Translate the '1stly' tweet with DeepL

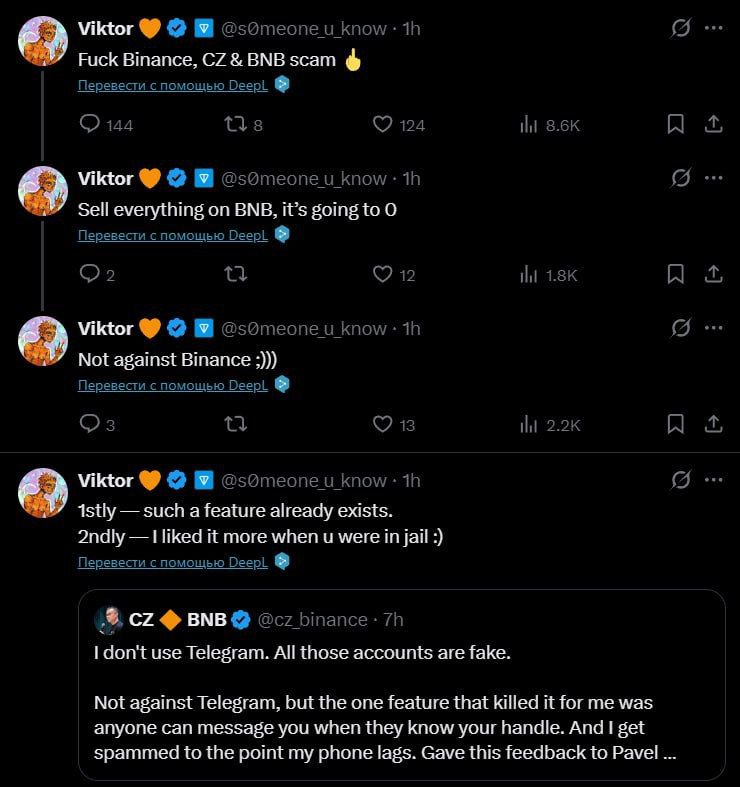[173, 562]
